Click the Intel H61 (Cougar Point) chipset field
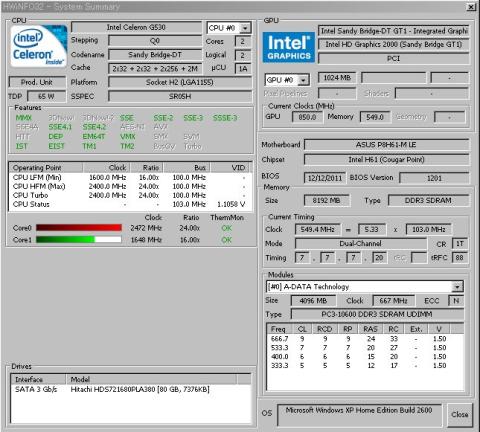480x432 pixels. tap(387, 160)
